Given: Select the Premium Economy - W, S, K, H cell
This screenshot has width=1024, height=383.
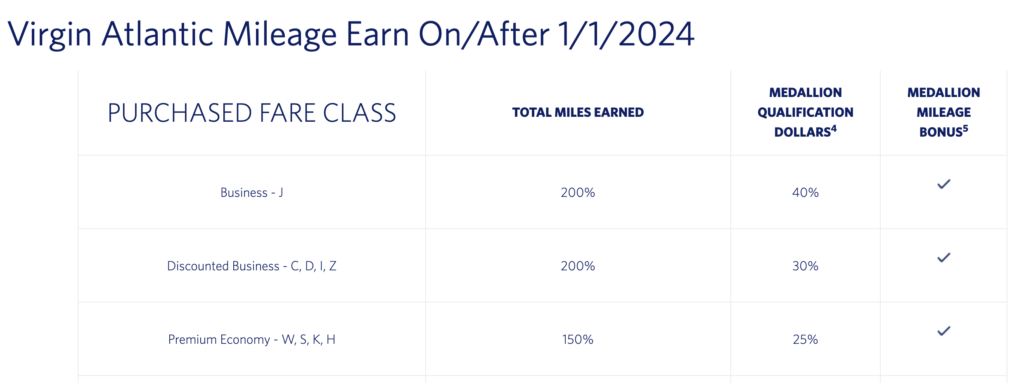Looking at the screenshot, I should pos(251,340).
